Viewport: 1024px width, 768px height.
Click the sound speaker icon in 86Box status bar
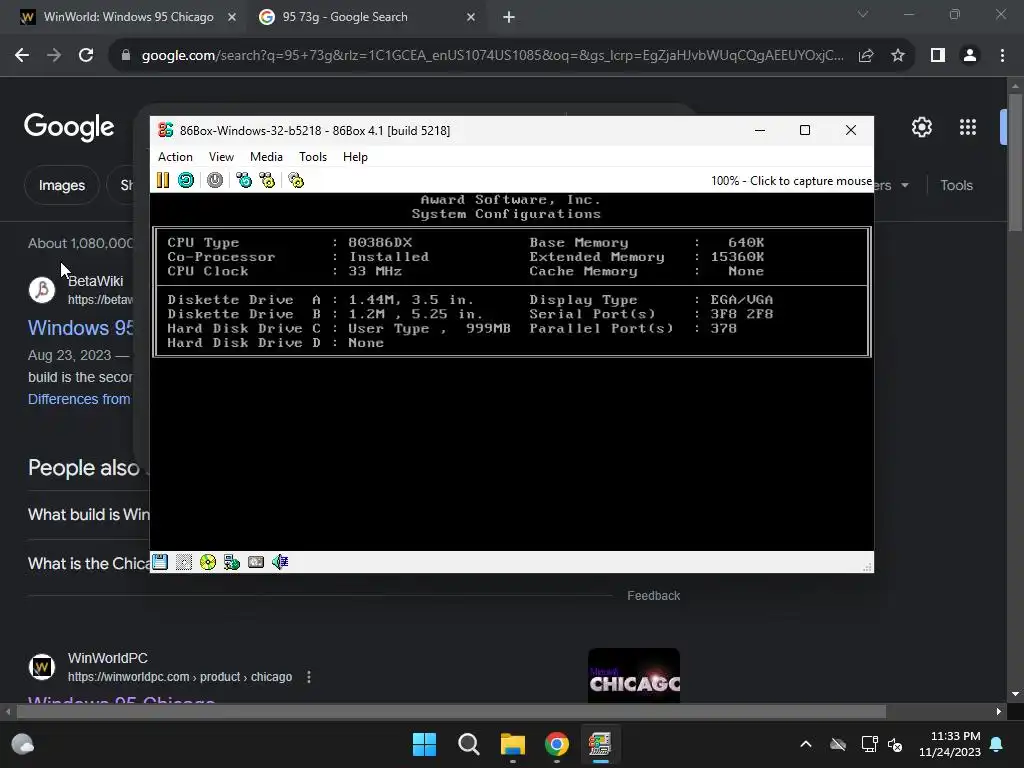coord(280,562)
